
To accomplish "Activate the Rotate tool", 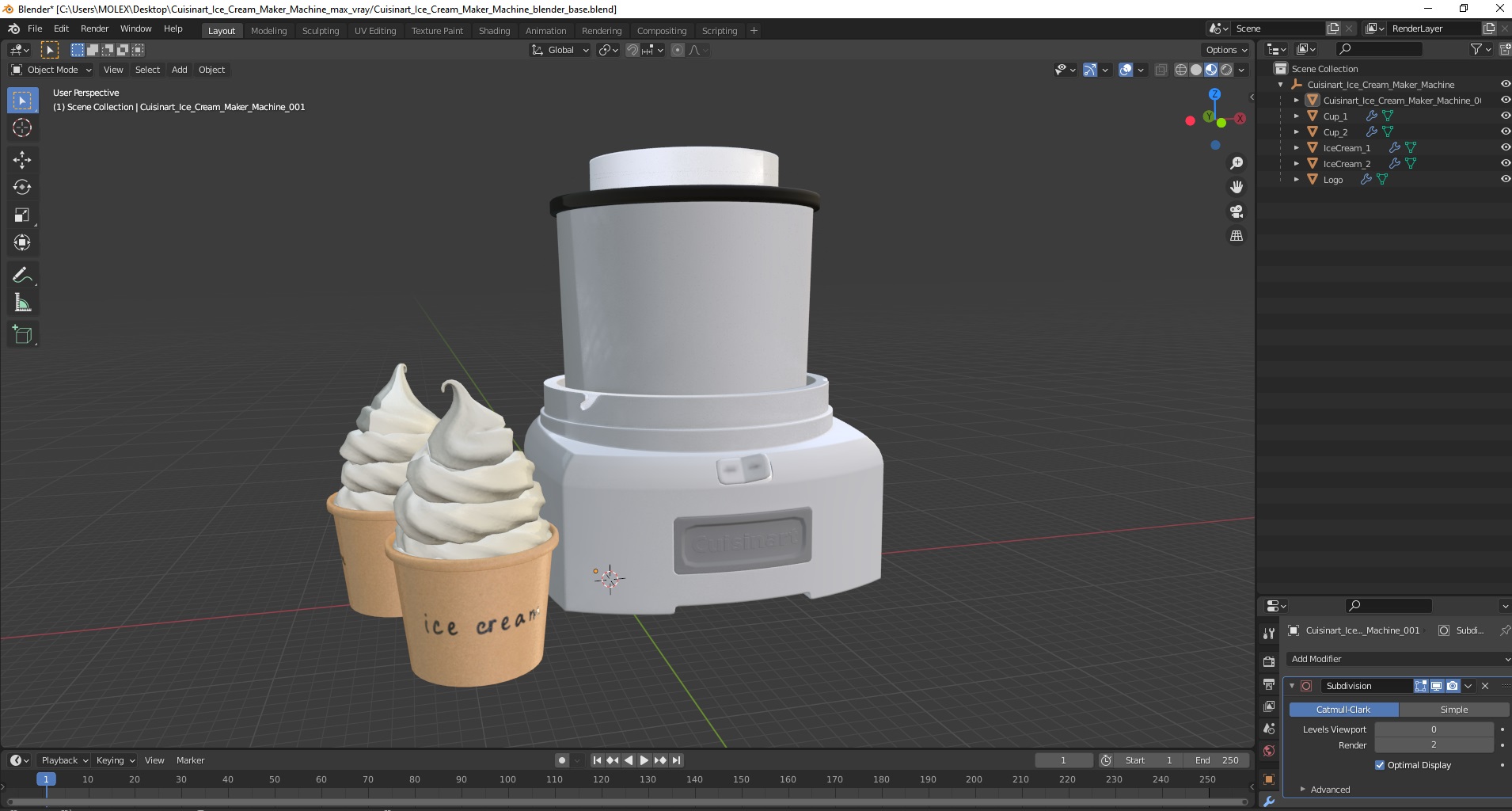I will pos(22,188).
